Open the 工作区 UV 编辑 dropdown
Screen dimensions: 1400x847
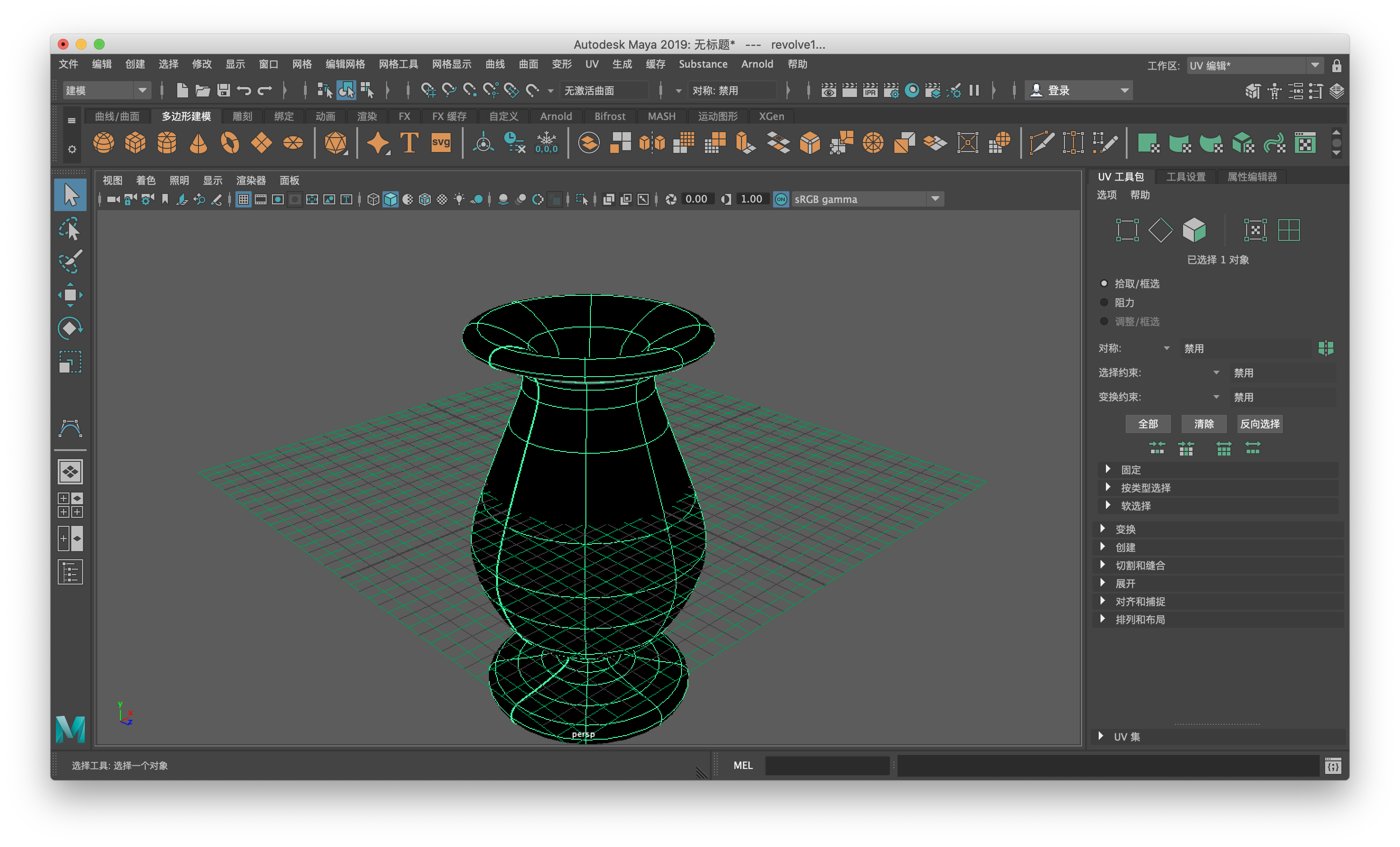[x=1255, y=66]
